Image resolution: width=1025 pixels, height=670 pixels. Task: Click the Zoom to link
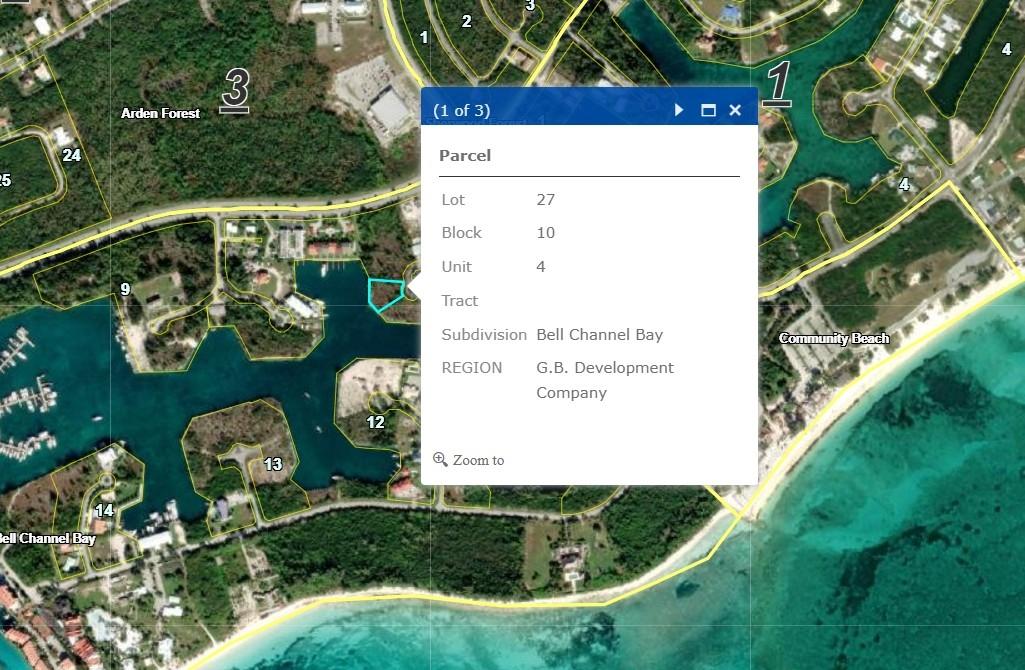[x=478, y=460]
